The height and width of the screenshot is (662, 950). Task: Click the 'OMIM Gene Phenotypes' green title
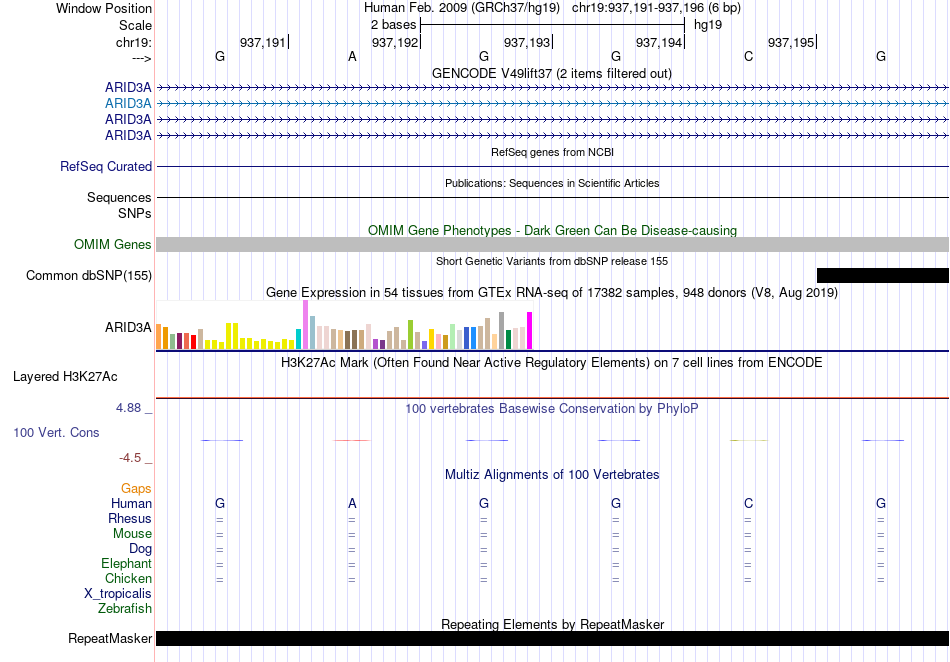coord(552,231)
